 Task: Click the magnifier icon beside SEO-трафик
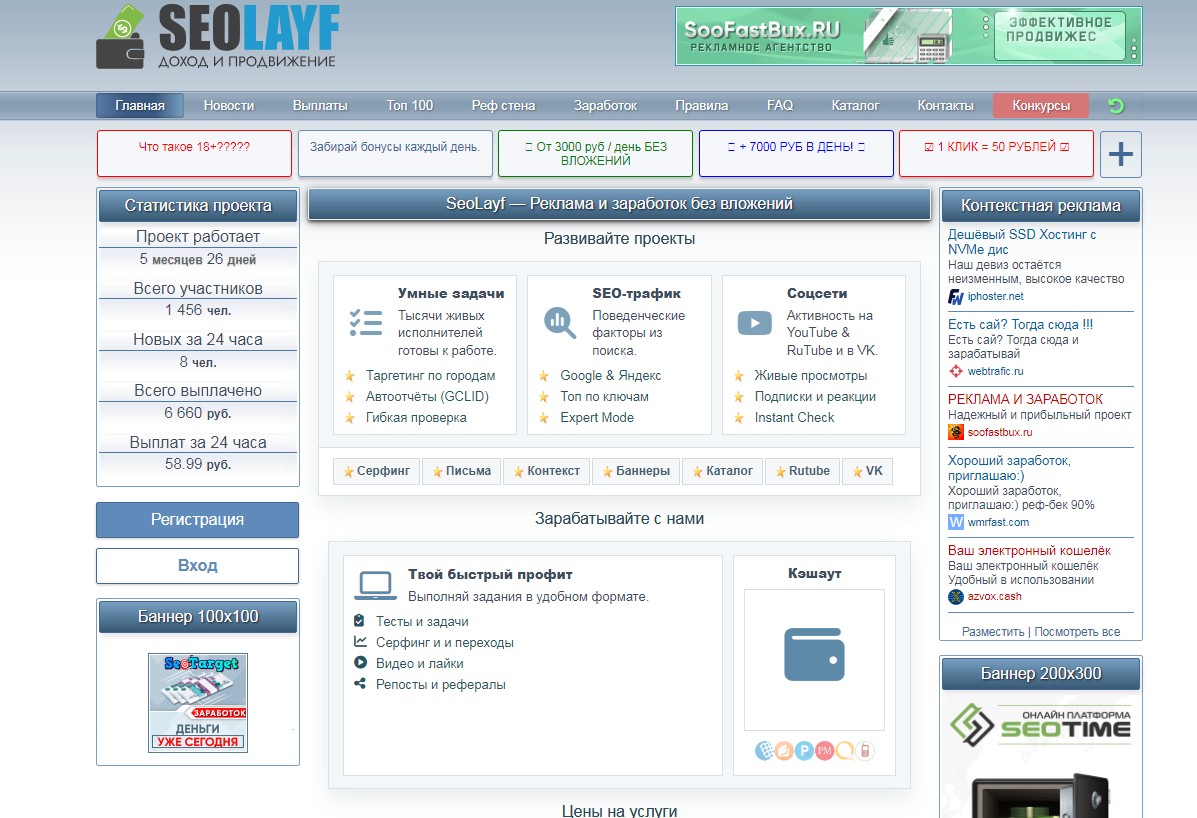coord(560,321)
